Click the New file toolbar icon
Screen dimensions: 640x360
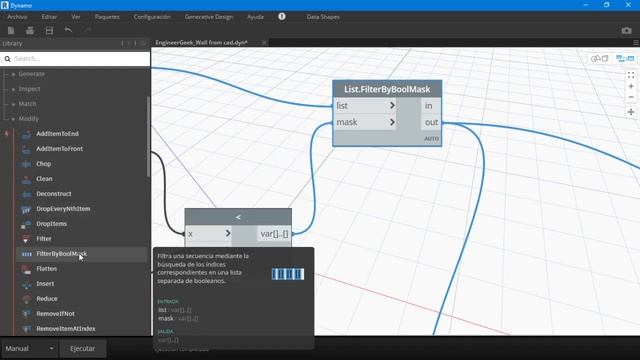click(11, 31)
